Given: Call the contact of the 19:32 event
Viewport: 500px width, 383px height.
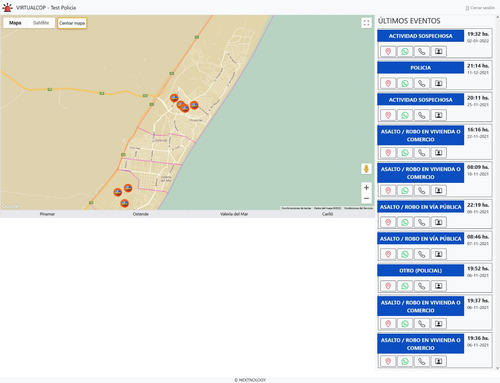Looking at the screenshot, I should 422,51.
